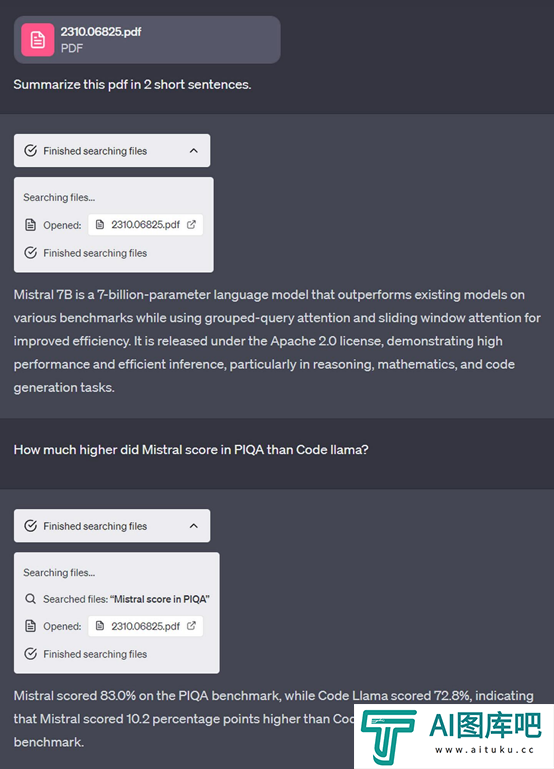Click the magnifier icon beside Searched files

(30, 599)
